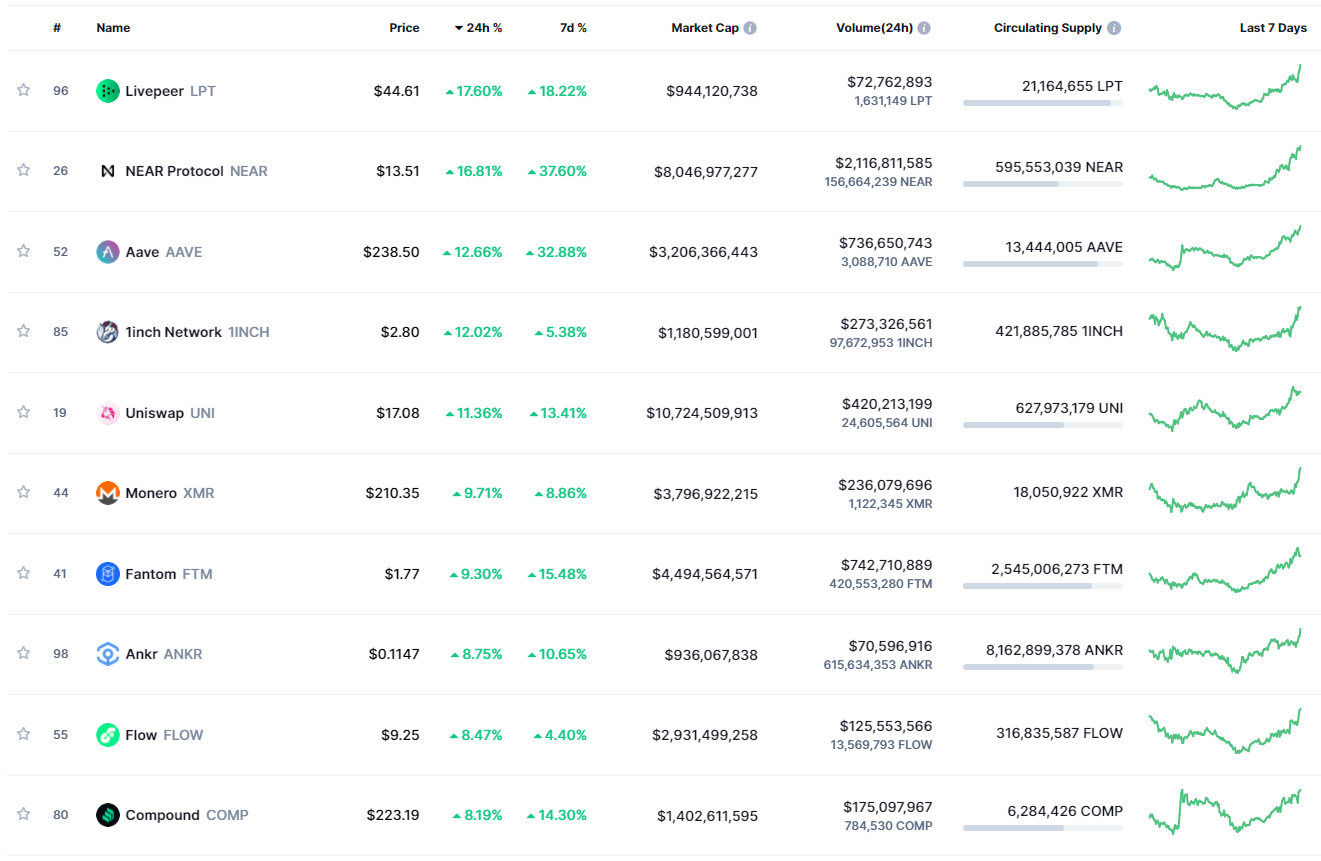The image size is (1321, 861).
Task: Sort by the Name column header
Action: click(x=113, y=28)
